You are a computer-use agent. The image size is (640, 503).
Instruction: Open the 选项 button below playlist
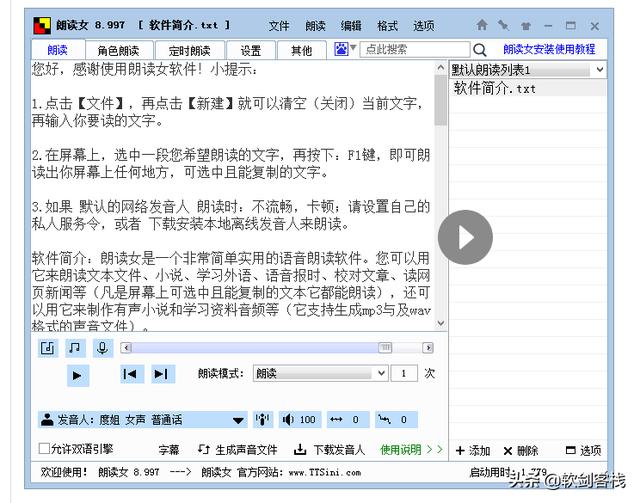[x=583, y=451]
